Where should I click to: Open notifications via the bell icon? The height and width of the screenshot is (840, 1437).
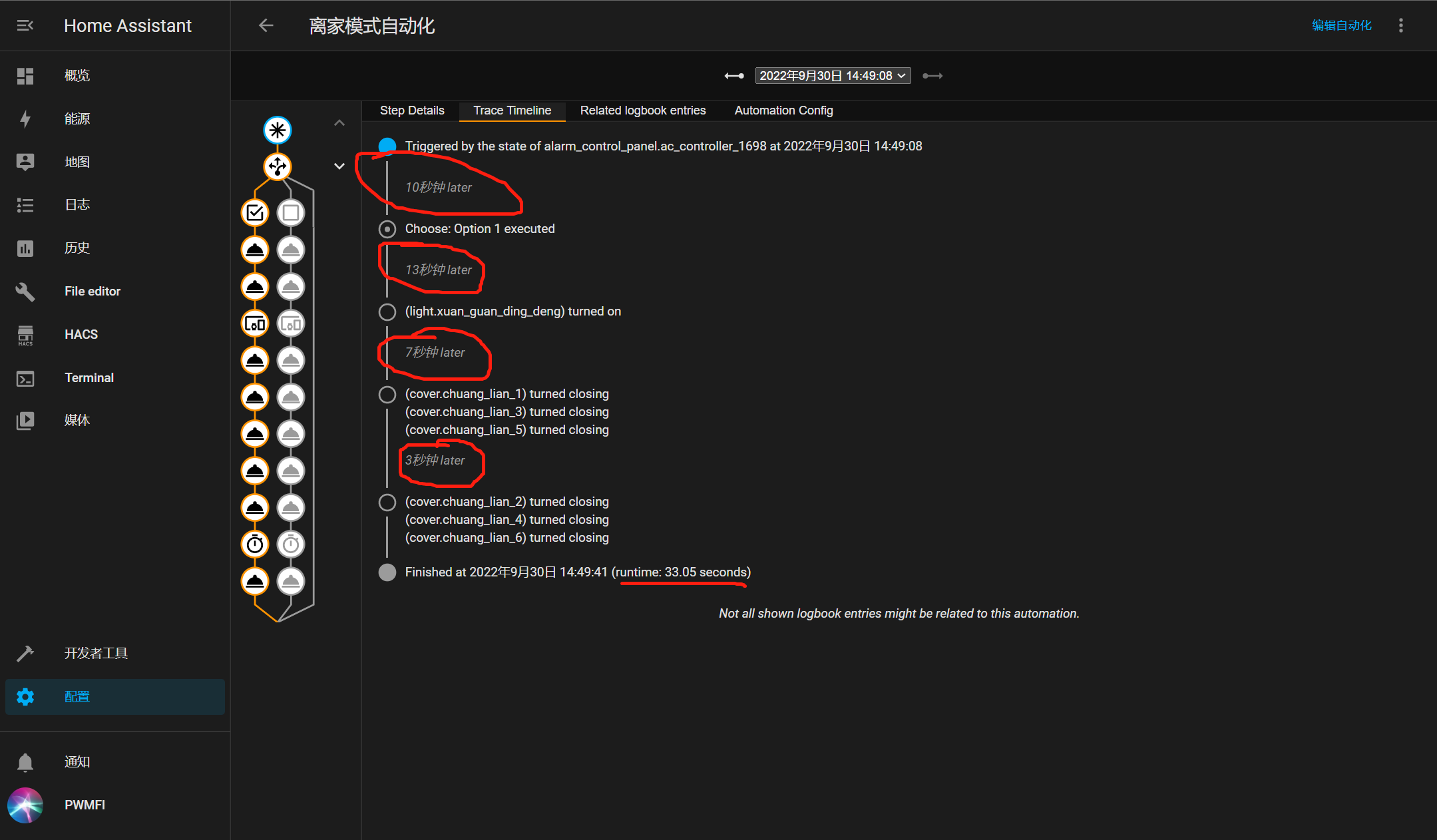(25, 761)
